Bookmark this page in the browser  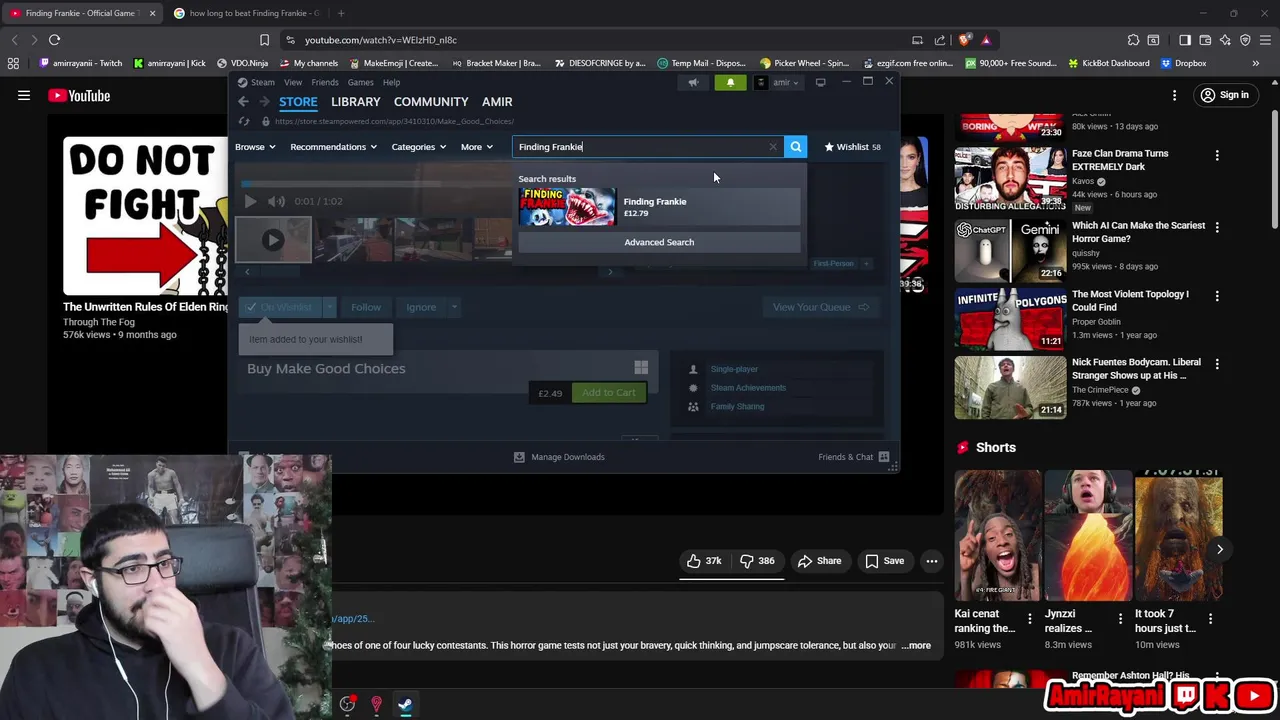click(264, 40)
